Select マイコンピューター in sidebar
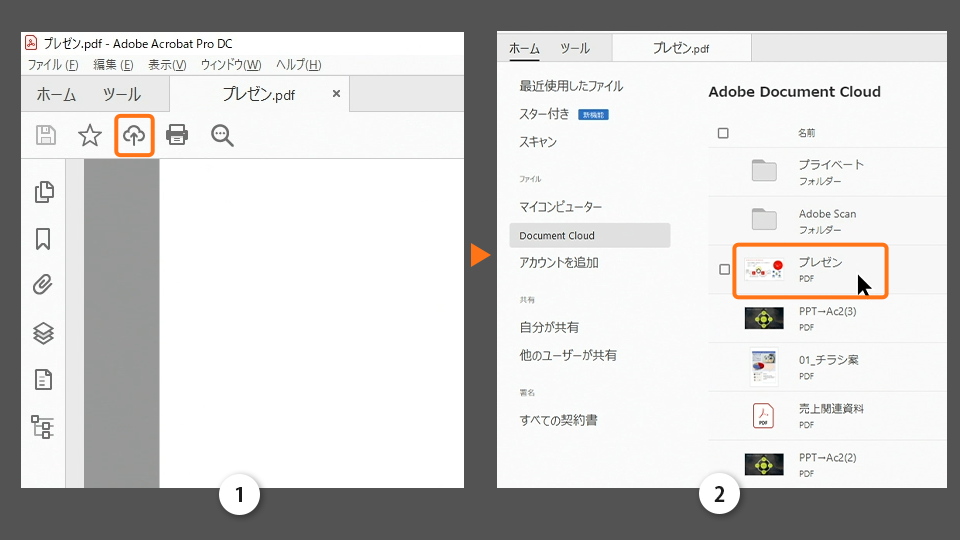Viewport: 960px width, 540px height. point(561,207)
